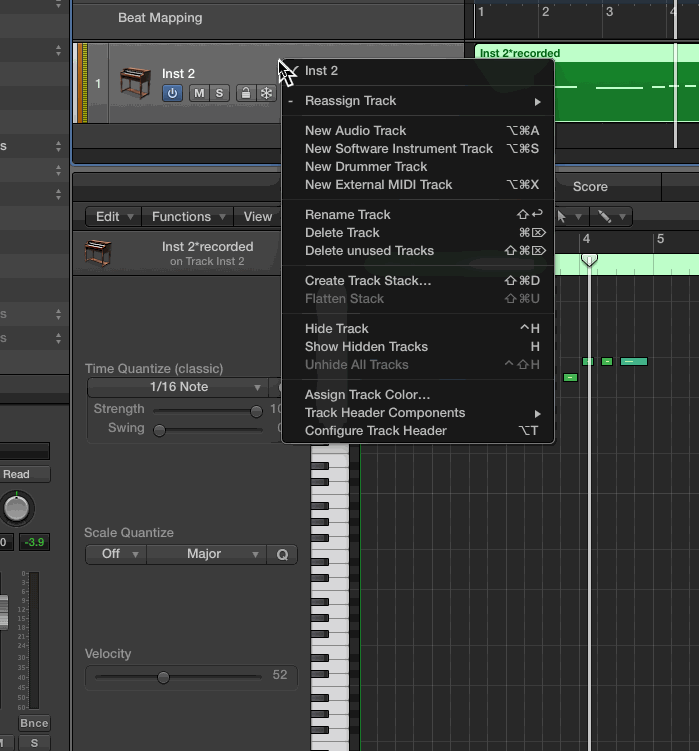The image size is (699, 751).
Task: Click the Q button for Scale Quantize
Action: [282, 554]
